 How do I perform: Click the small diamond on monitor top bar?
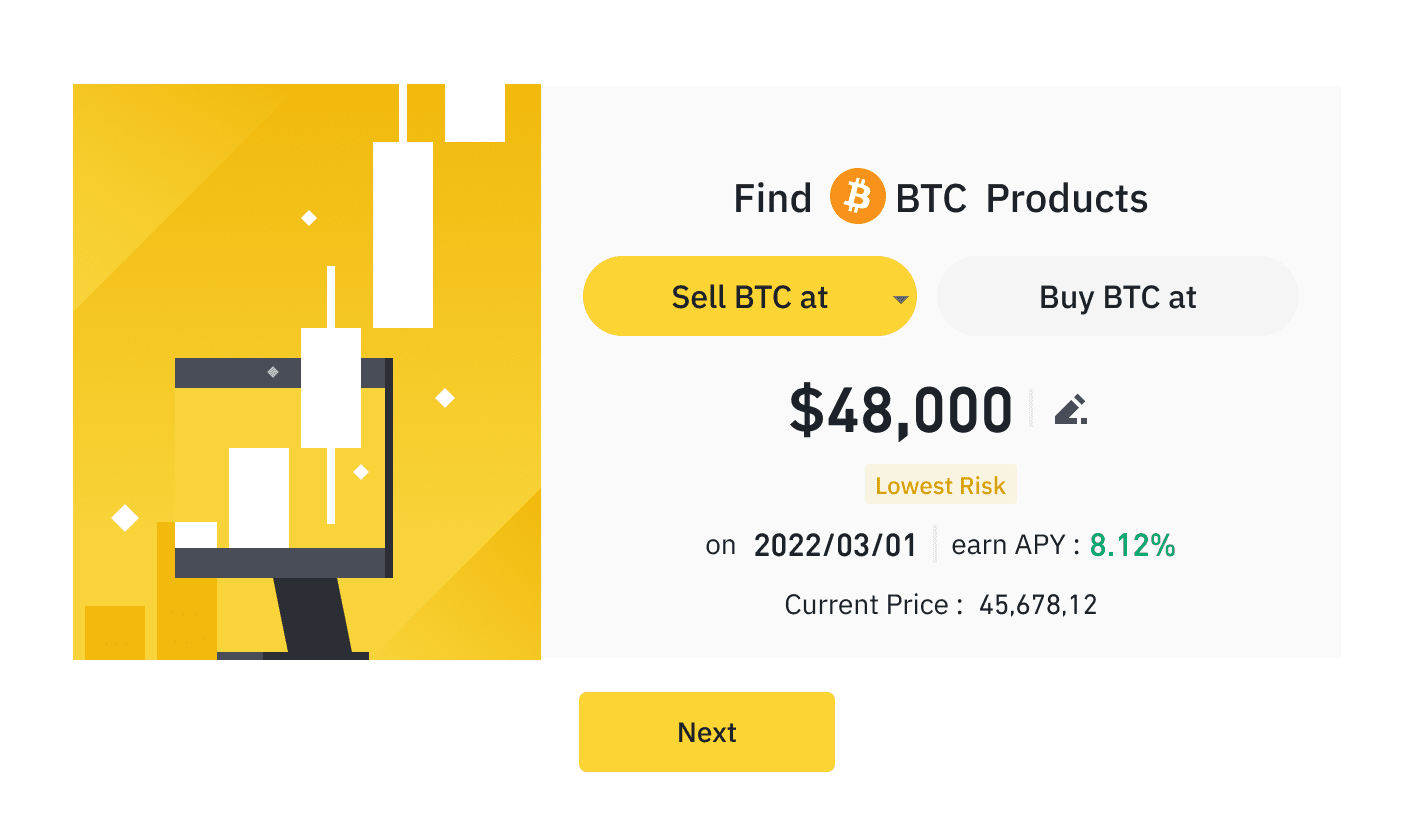coord(272,372)
